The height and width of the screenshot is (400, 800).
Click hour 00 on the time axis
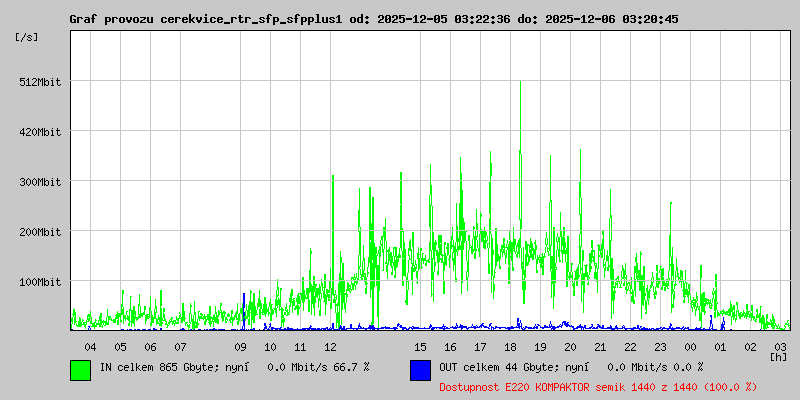(690, 347)
